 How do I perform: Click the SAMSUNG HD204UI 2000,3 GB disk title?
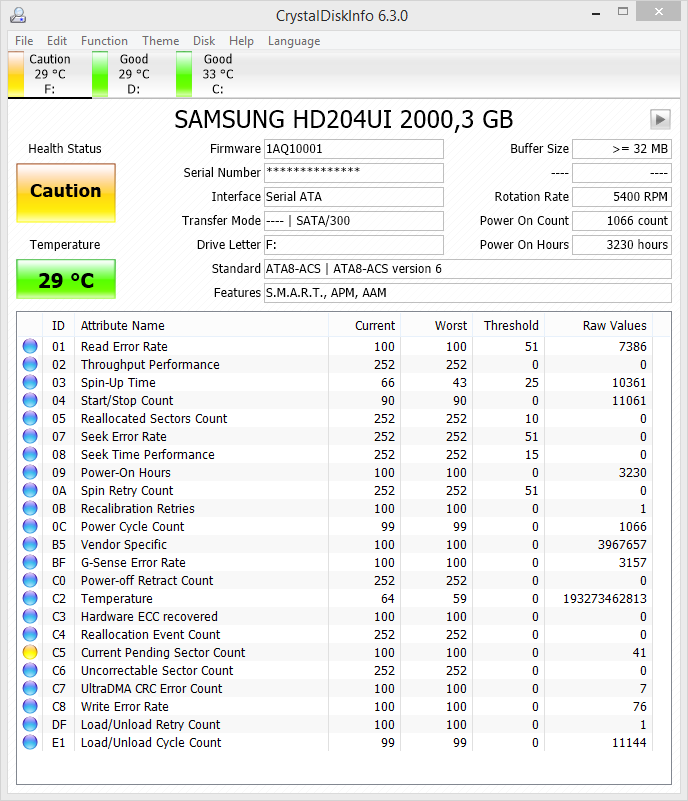343,120
